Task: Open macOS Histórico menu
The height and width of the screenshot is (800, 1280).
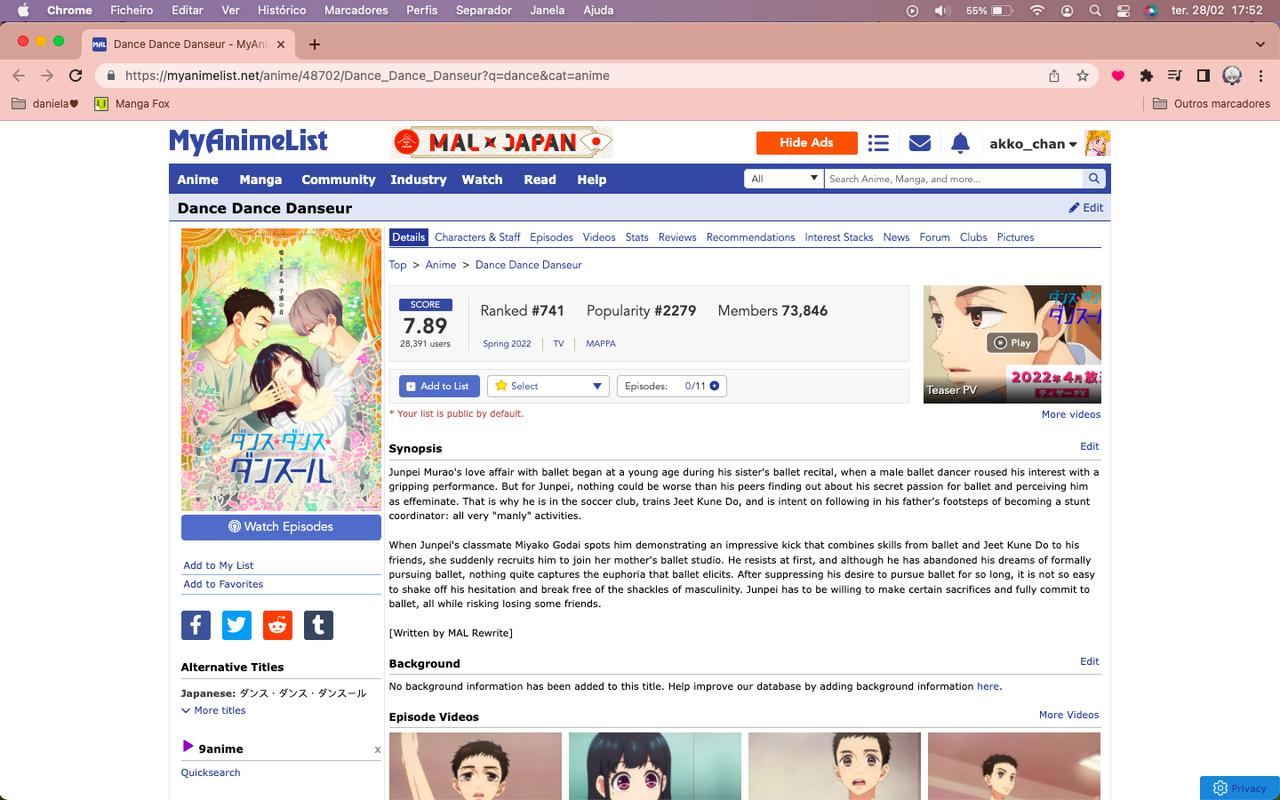Action: point(280,10)
